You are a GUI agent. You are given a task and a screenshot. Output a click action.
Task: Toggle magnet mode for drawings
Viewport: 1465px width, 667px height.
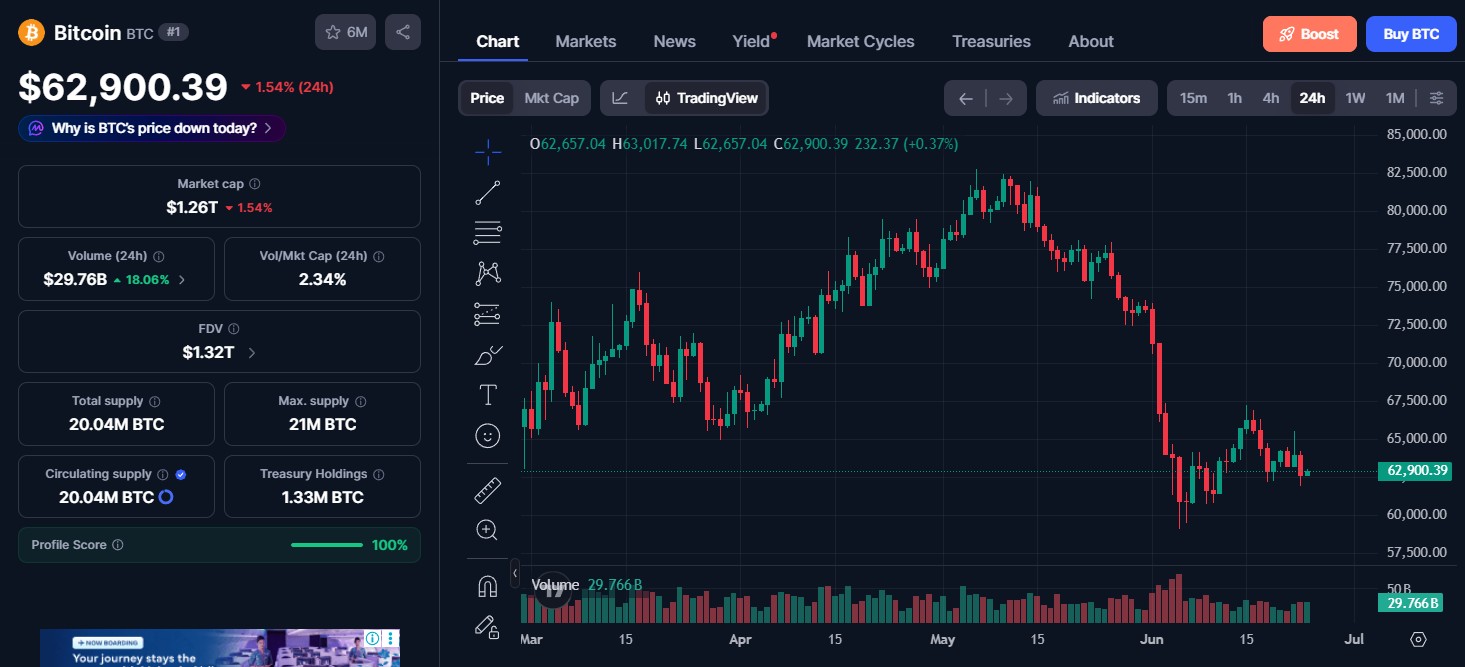click(x=487, y=586)
